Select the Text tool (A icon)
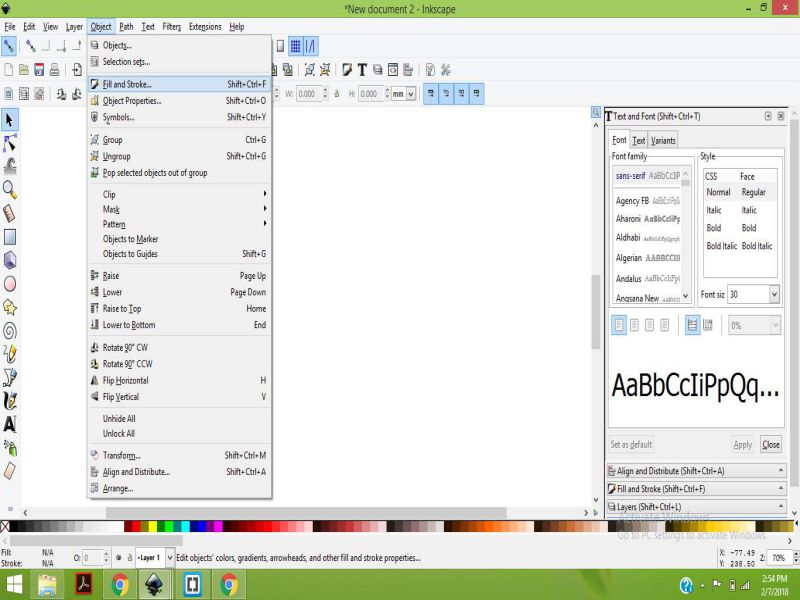Image resolution: width=800 pixels, height=600 pixels. click(x=9, y=424)
